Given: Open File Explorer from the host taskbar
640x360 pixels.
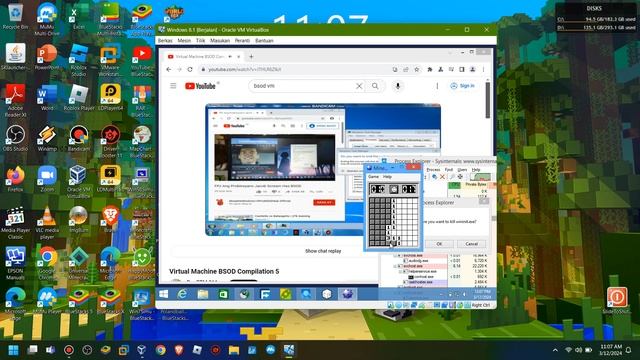Looking at the screenshot, I should [234, 350].
